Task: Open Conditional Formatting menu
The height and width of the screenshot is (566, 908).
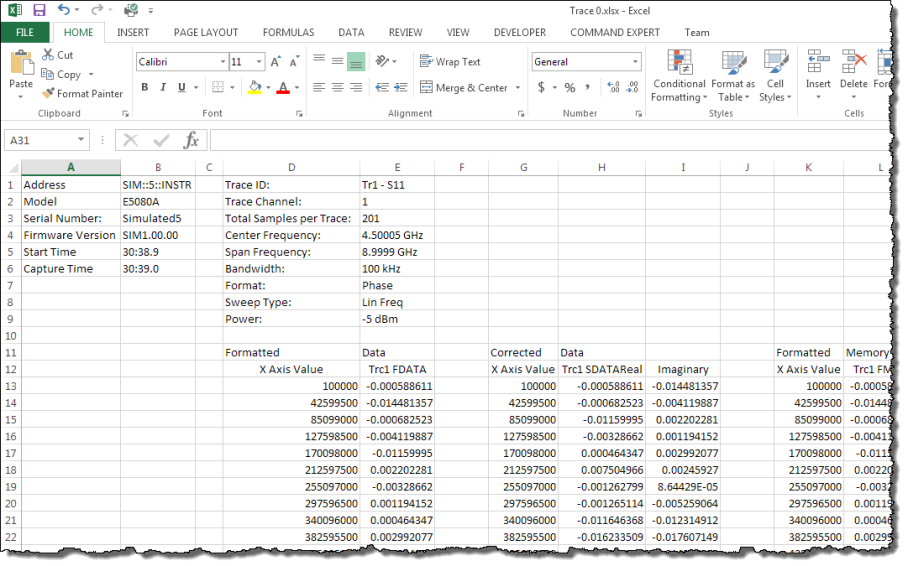Action: [679, 76]
